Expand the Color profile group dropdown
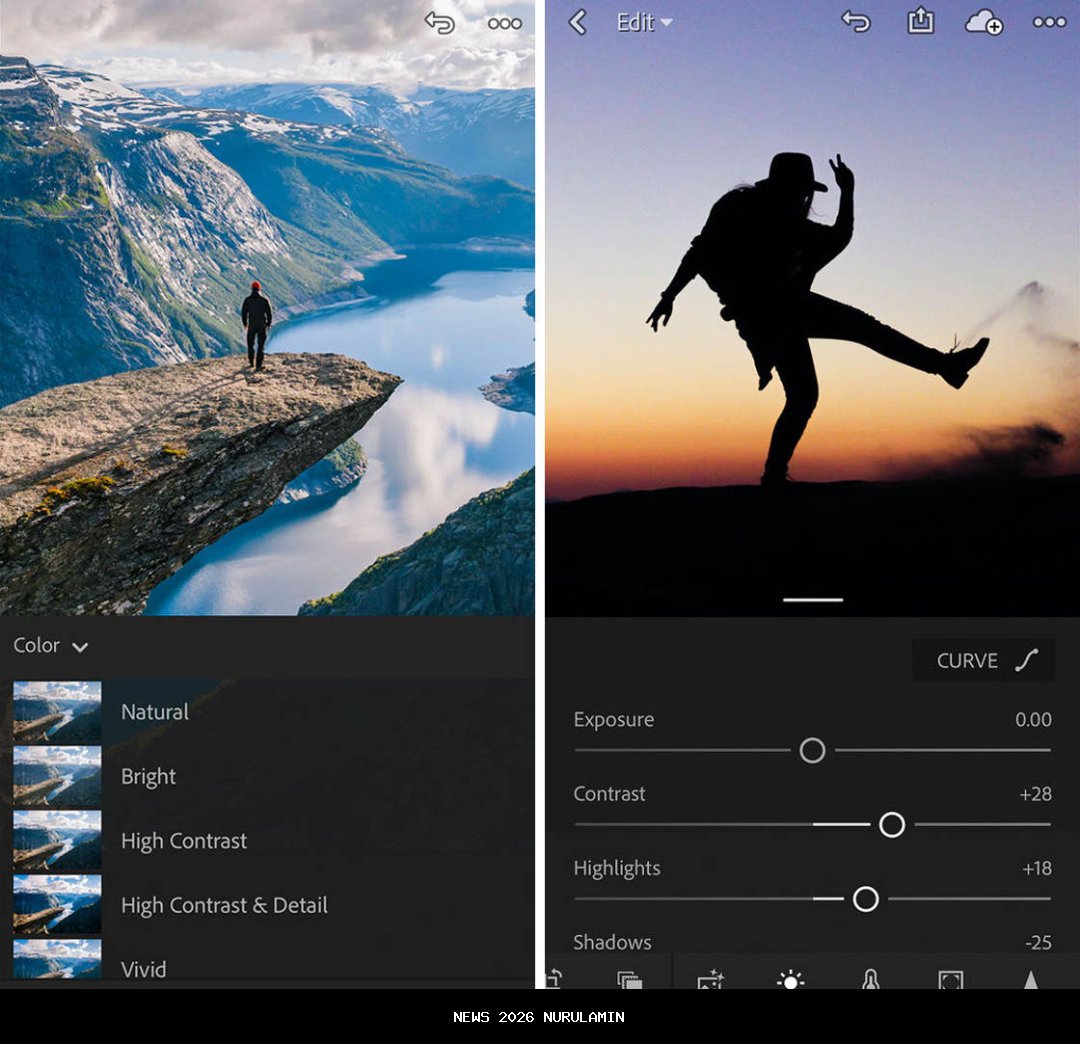Image resolution: width=1080 pixels, height=1044 pixels. coord(51,646)
